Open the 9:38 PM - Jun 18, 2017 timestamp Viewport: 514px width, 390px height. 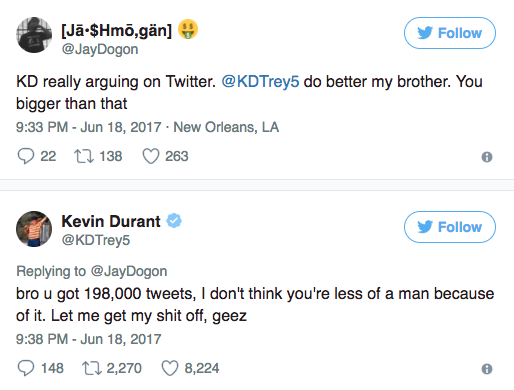coord(89,339)
